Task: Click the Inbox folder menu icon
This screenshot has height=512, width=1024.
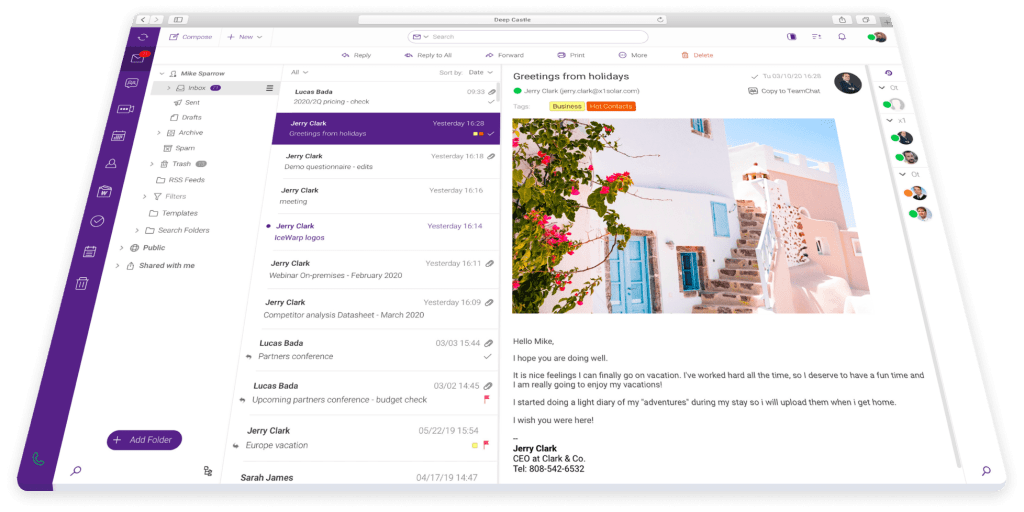Action: click(x=268, y=88)
